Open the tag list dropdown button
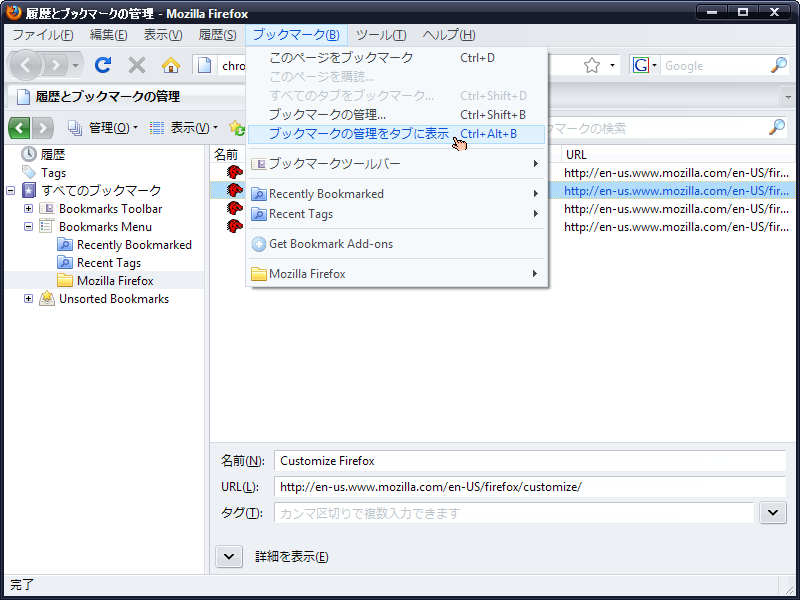The image size is (800, 600). (x=772, y=513)
